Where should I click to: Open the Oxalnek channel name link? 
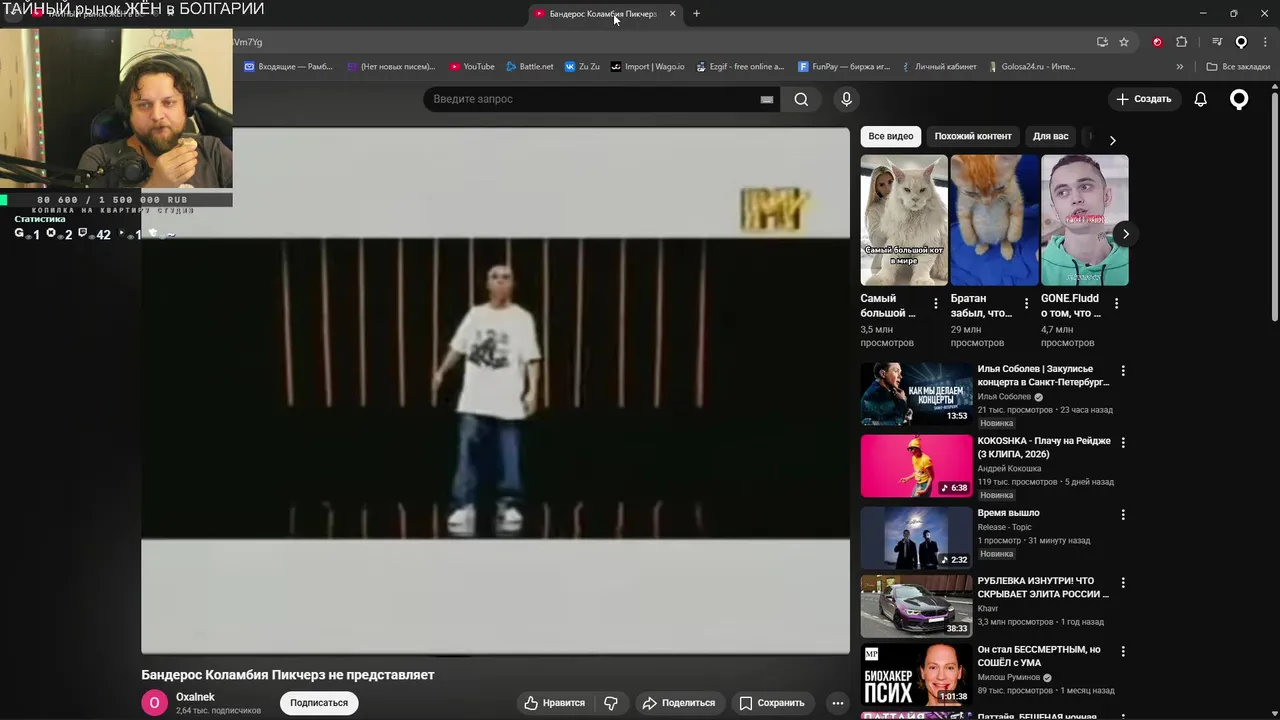click(195, 697)
